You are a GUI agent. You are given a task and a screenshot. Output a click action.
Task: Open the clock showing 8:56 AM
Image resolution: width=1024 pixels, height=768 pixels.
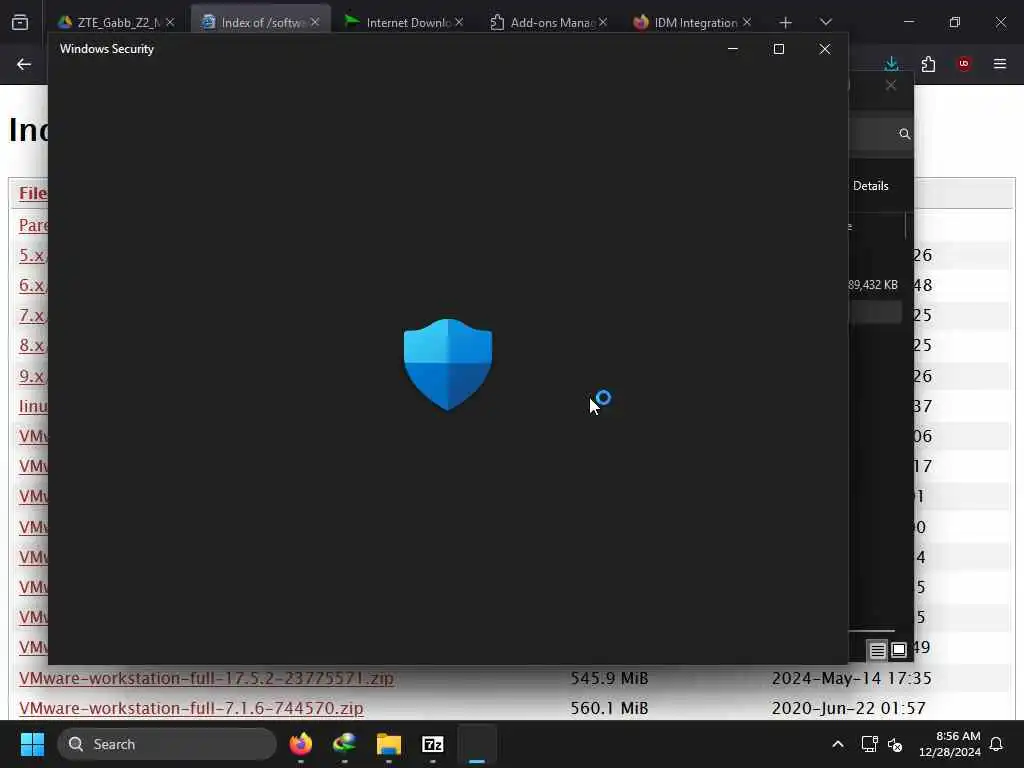tap(950, 744)
